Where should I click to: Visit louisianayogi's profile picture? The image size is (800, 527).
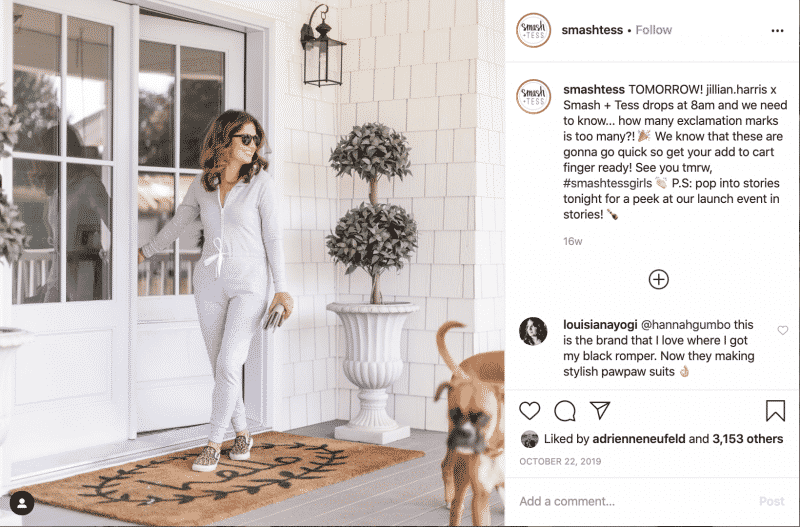(x=533, y=331)
